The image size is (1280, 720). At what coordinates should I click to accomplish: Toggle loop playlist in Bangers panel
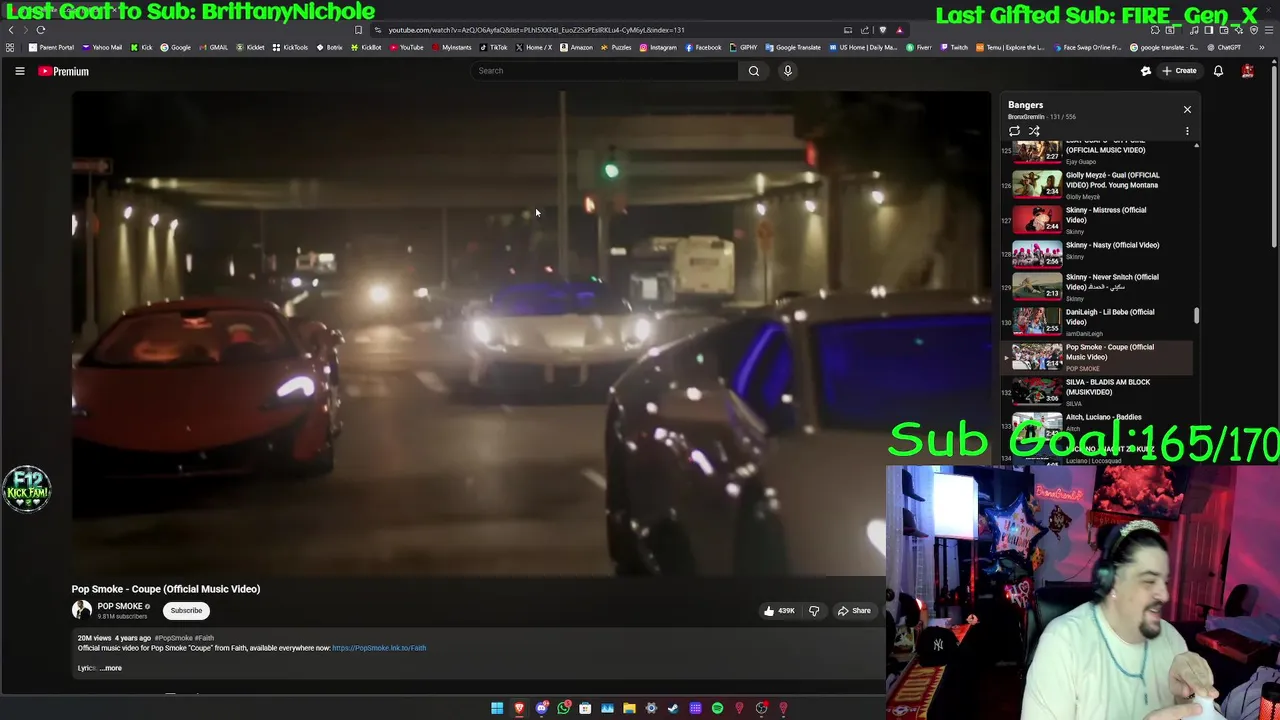coord(1014,131)
